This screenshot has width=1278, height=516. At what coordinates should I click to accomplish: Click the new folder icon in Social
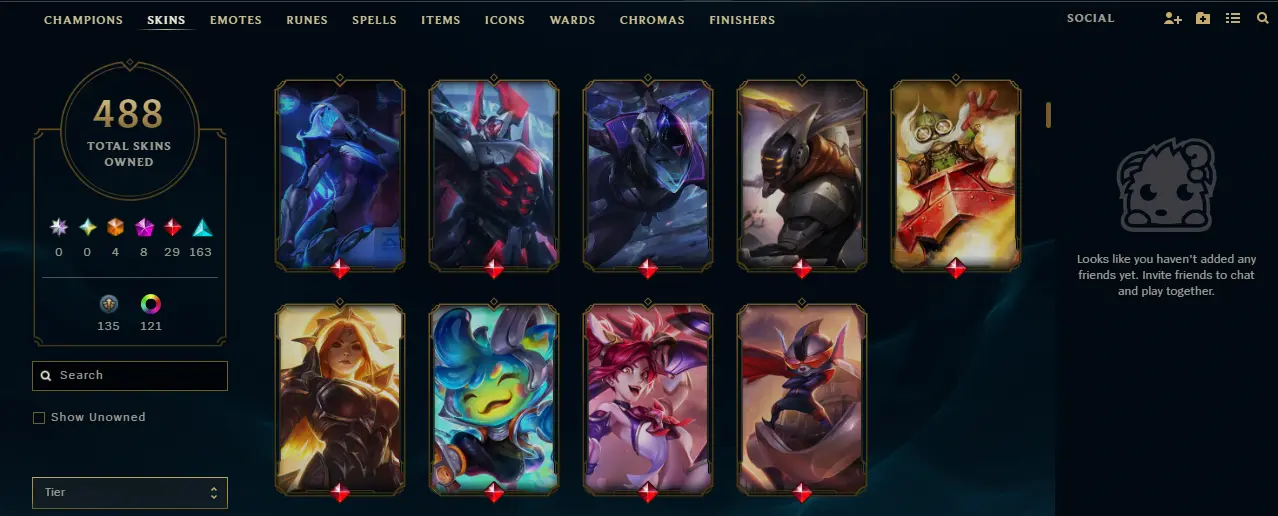(1203, 19)
